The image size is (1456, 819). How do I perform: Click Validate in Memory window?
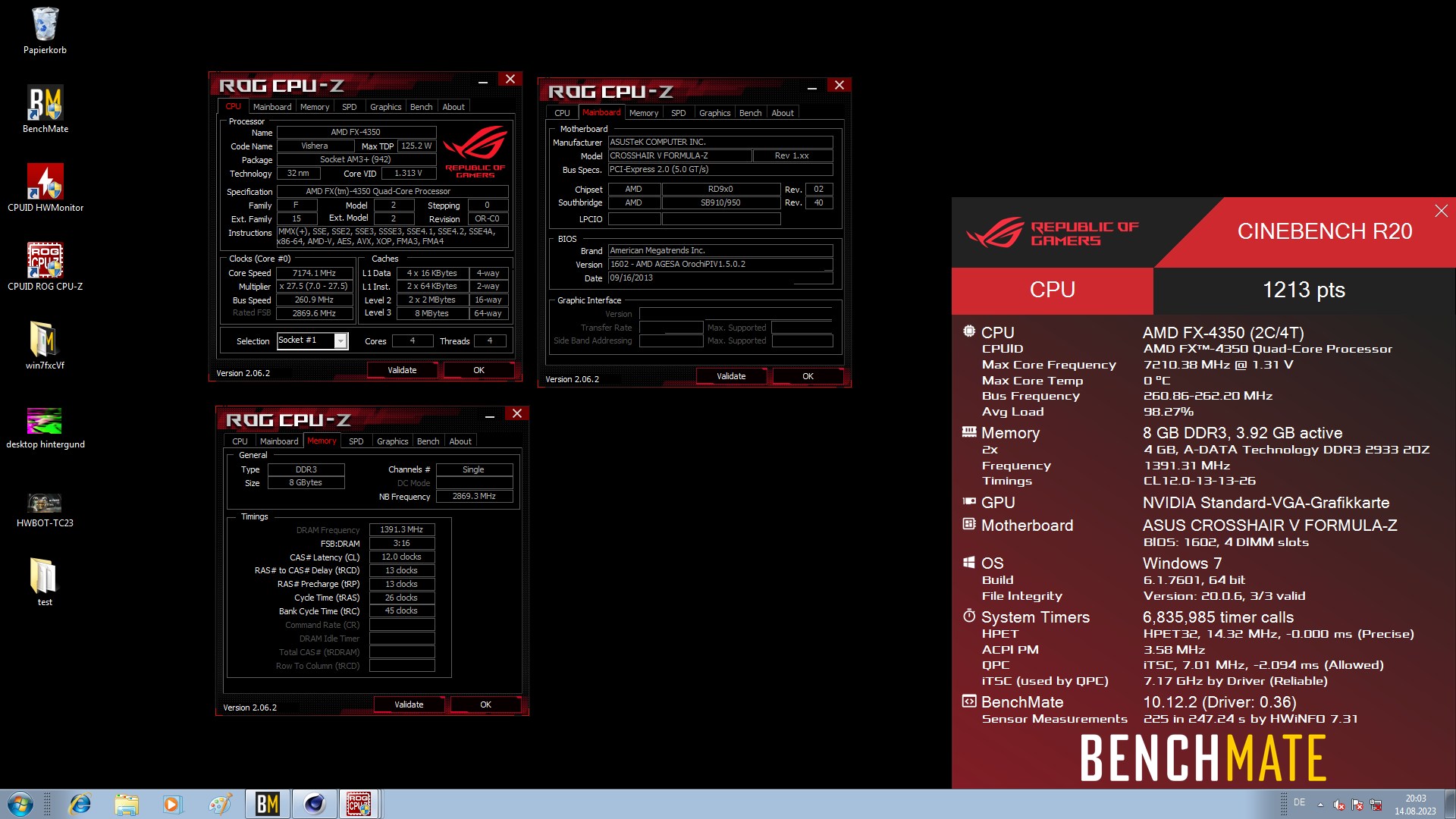coord(409,704)
